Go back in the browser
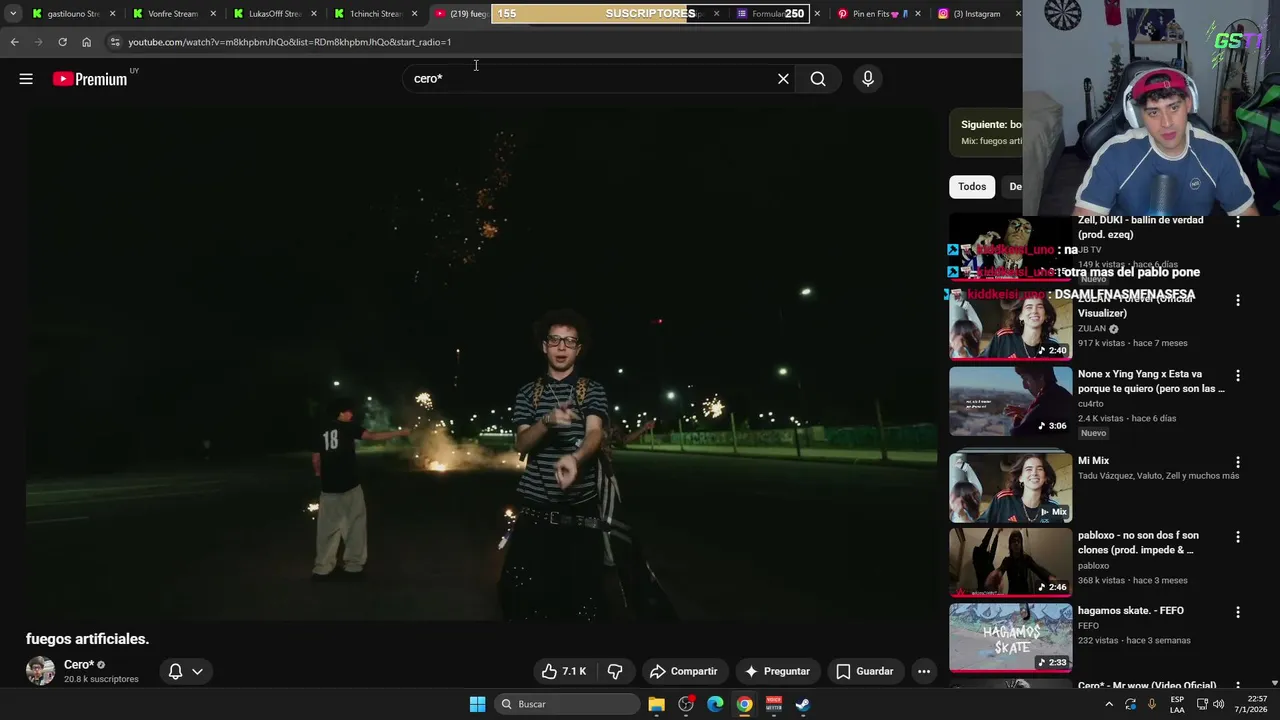The width and height of the screenshot is (1280, 720). (x=14, y=42)
